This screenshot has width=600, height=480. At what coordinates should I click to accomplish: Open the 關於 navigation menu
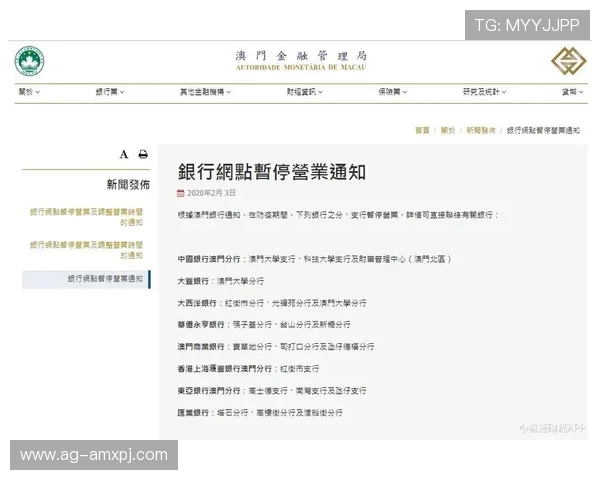pyautogui.click(x=29, y=92)
